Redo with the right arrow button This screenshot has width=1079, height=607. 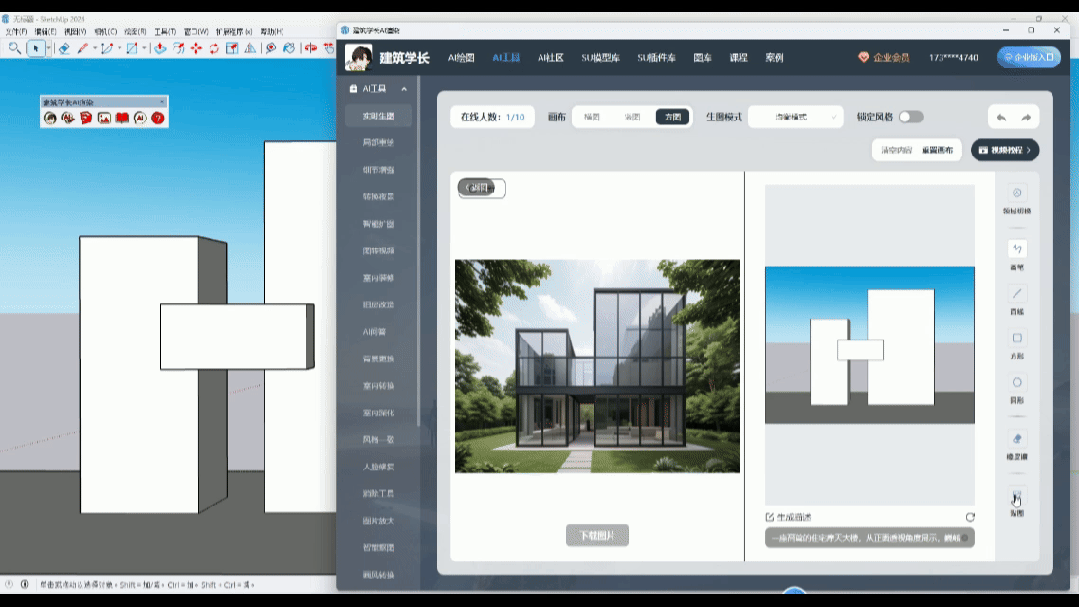[x=1026, y=117]
